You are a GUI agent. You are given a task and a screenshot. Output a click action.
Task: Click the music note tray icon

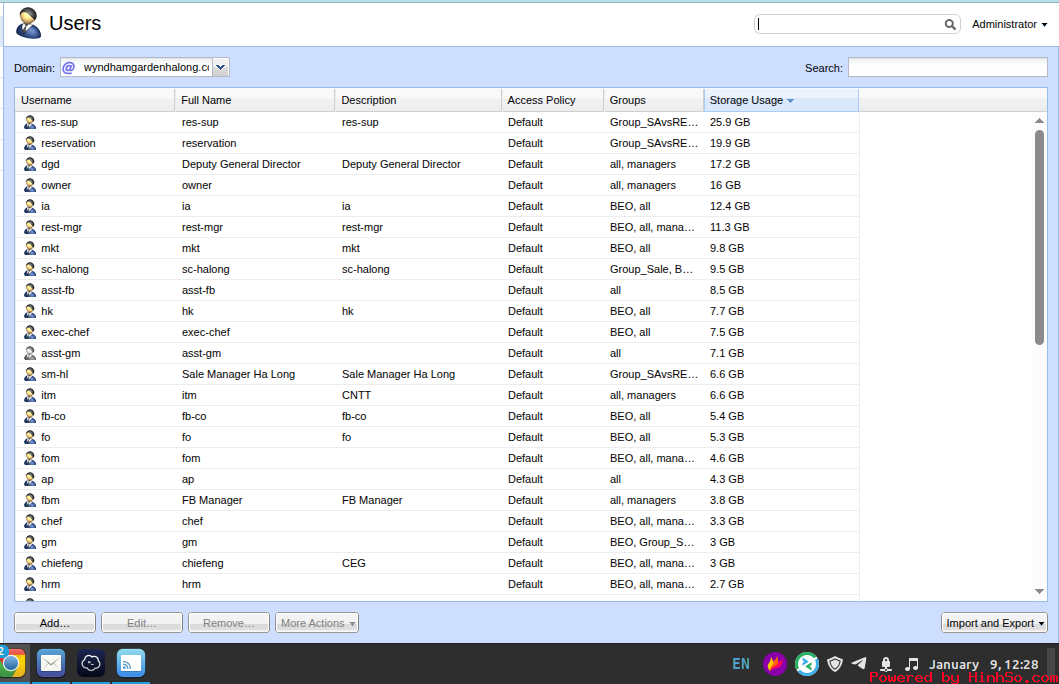click(x=911, y=664)
